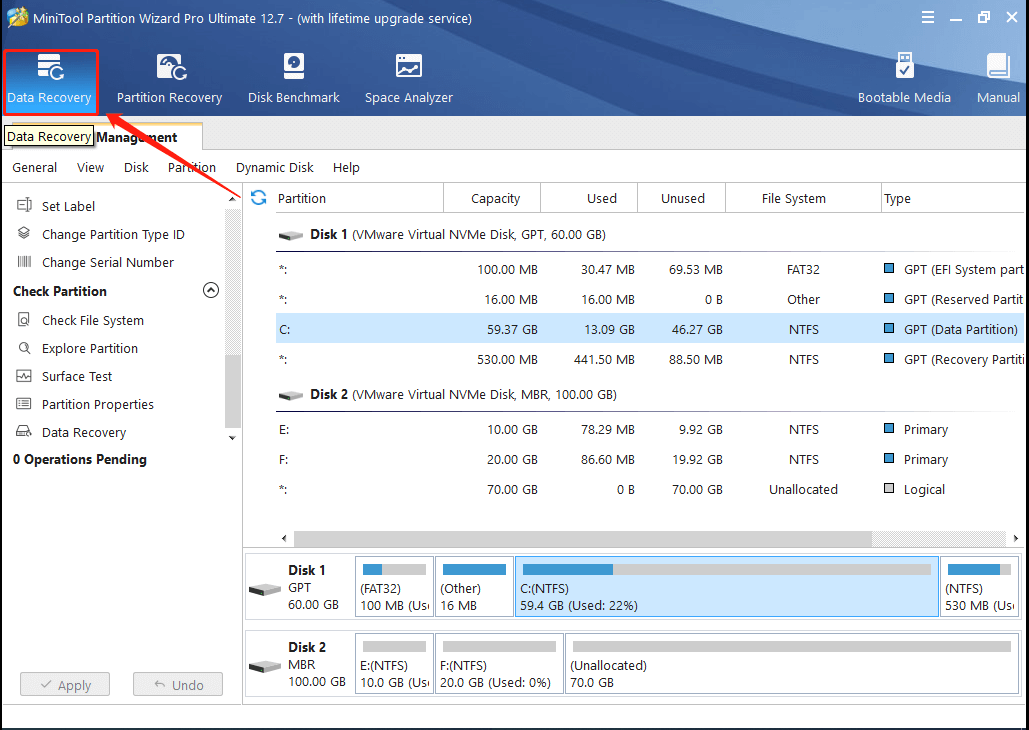Click the Undo button
1029x730 pixels.
coord(178,684)
